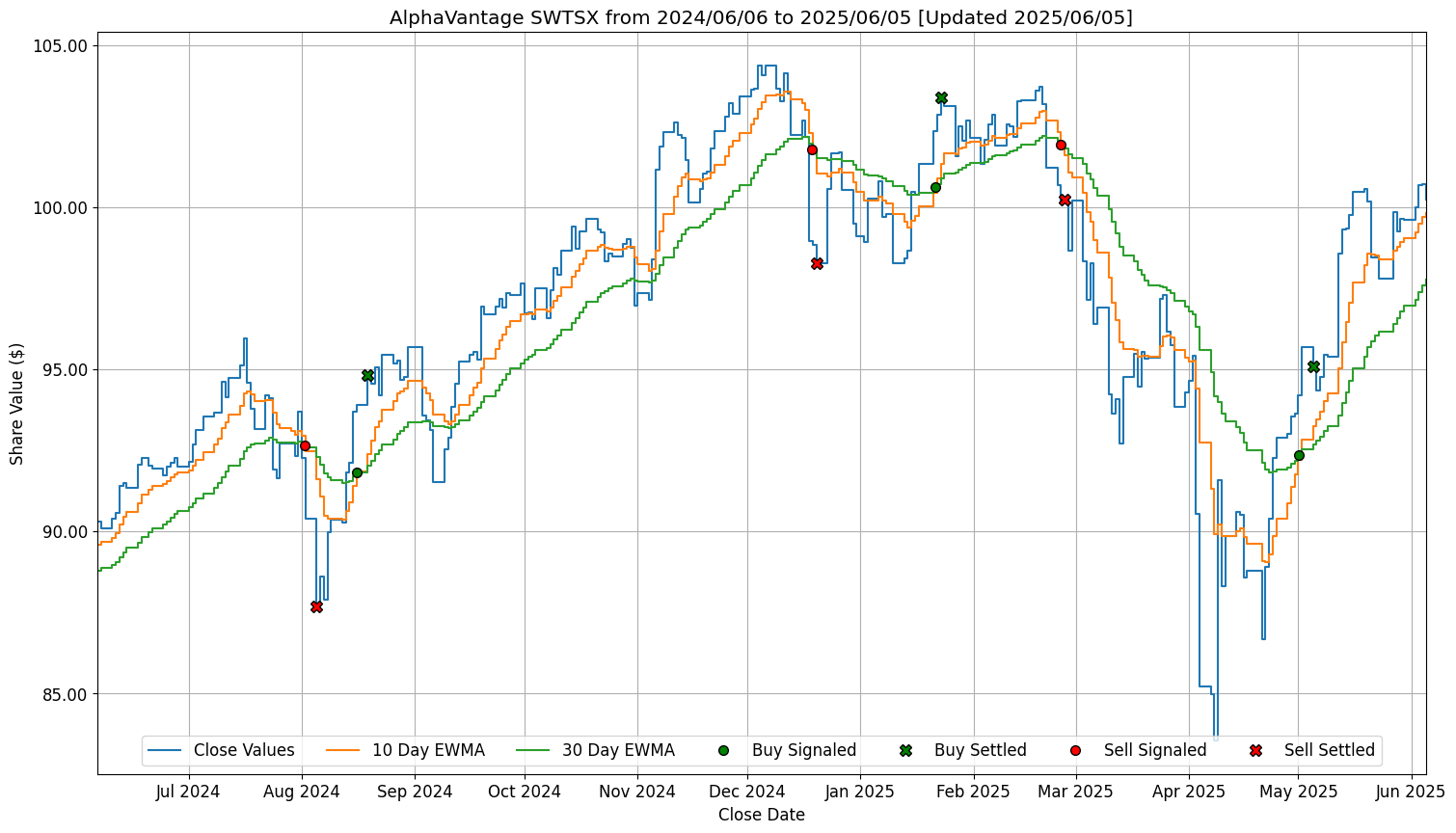Click the Buy Signaled legend label

click(804, 750)
